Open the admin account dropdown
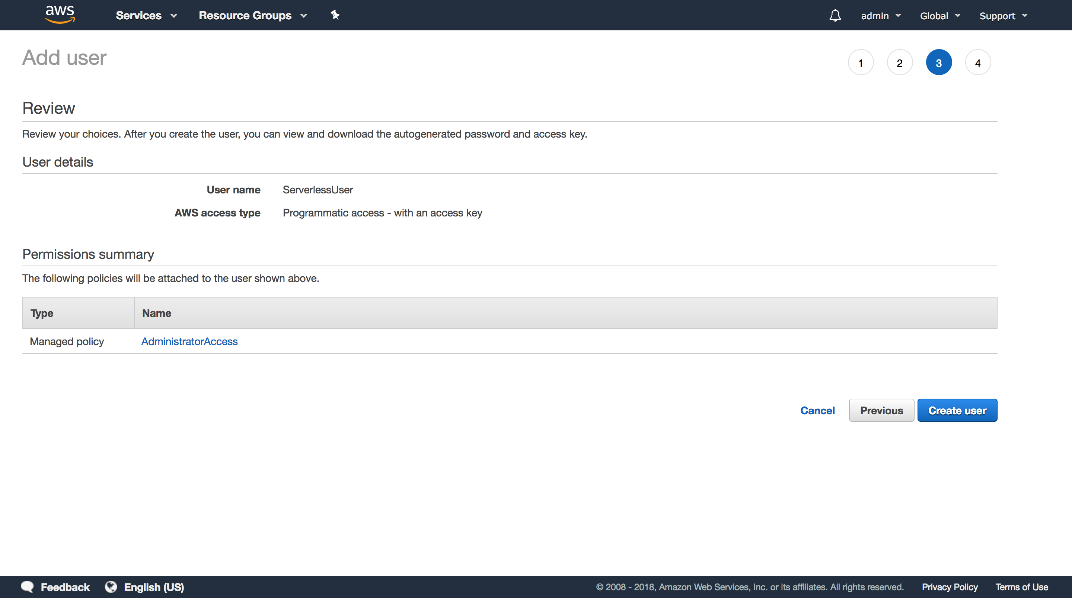1072x598 pixels. pyautogui.click(x=880, y=15)
